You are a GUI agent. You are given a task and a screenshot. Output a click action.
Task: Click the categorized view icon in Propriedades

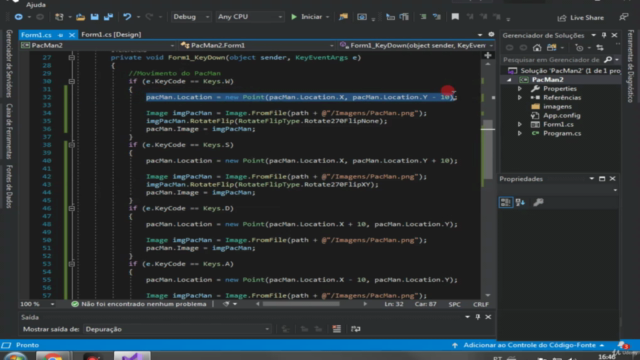[x=506, y=202]
